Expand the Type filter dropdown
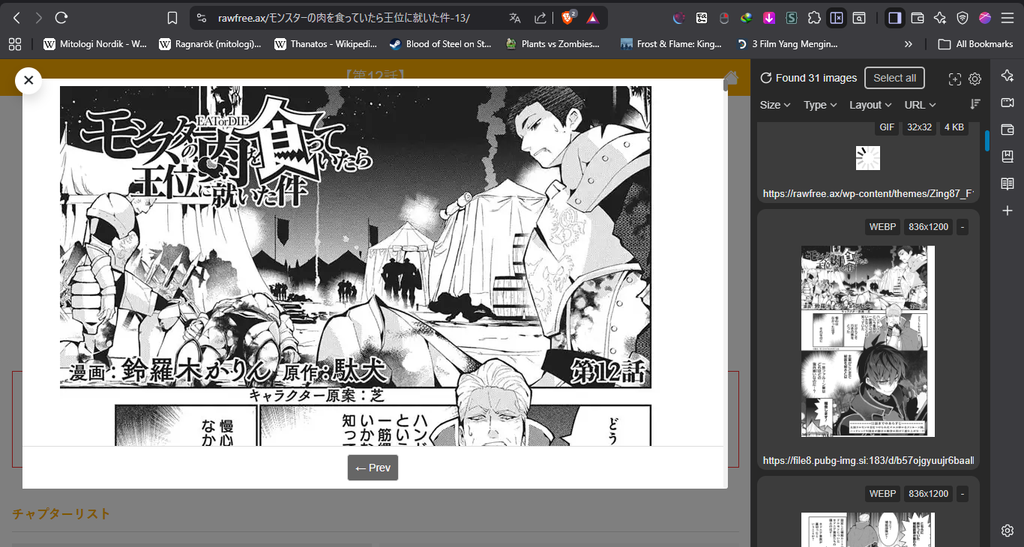This screenshot has height=547, width=1024. tap(820, 105)
